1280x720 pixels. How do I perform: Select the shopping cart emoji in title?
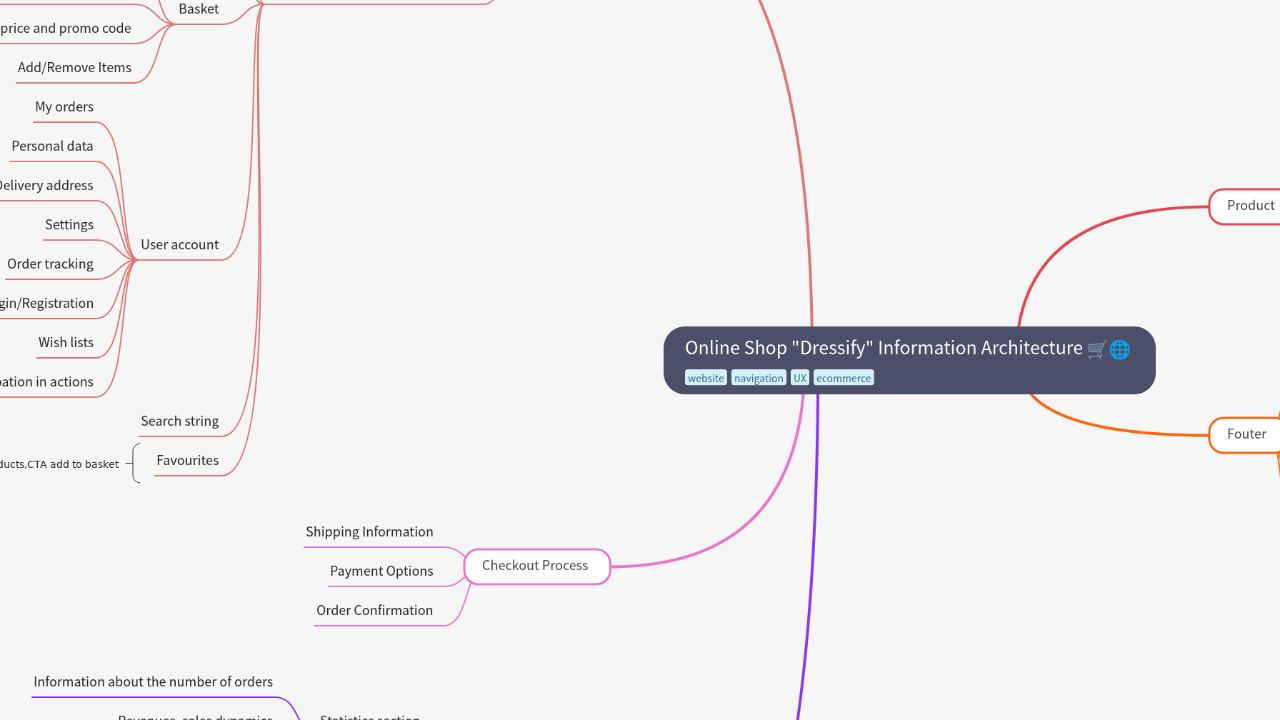(1097, 349)
